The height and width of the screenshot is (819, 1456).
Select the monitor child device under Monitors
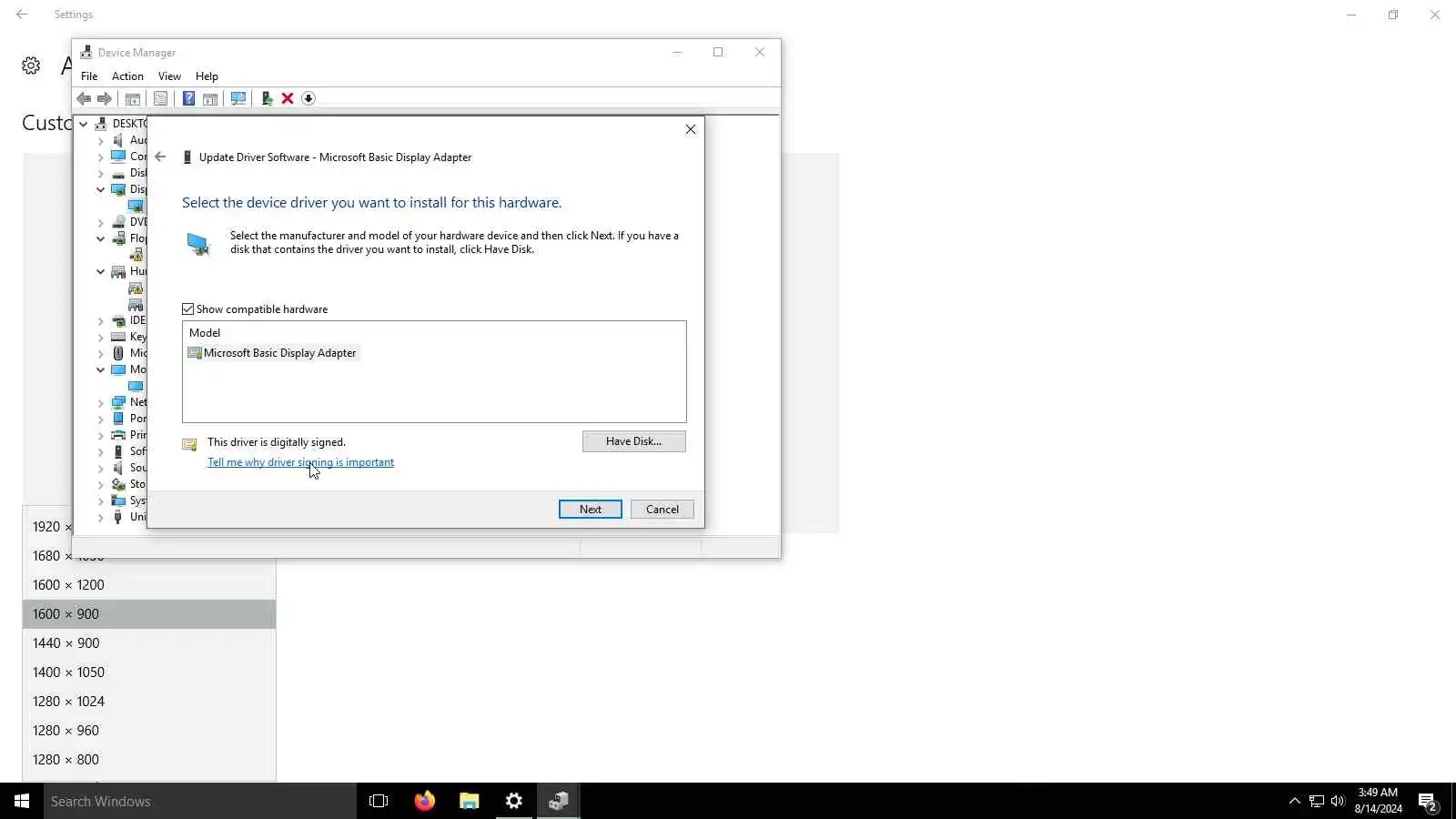[x=136, y=386]
